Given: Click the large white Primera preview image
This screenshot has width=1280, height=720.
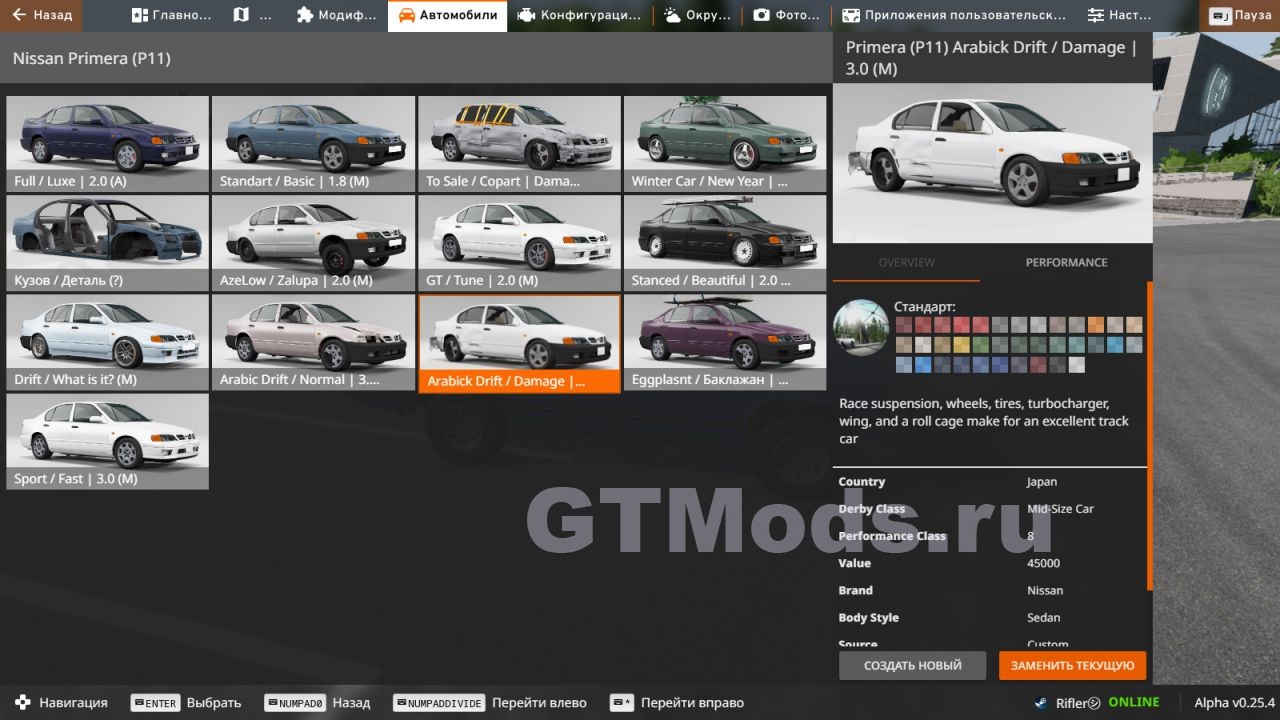Looking at the screenshot, I should (992, 162).
